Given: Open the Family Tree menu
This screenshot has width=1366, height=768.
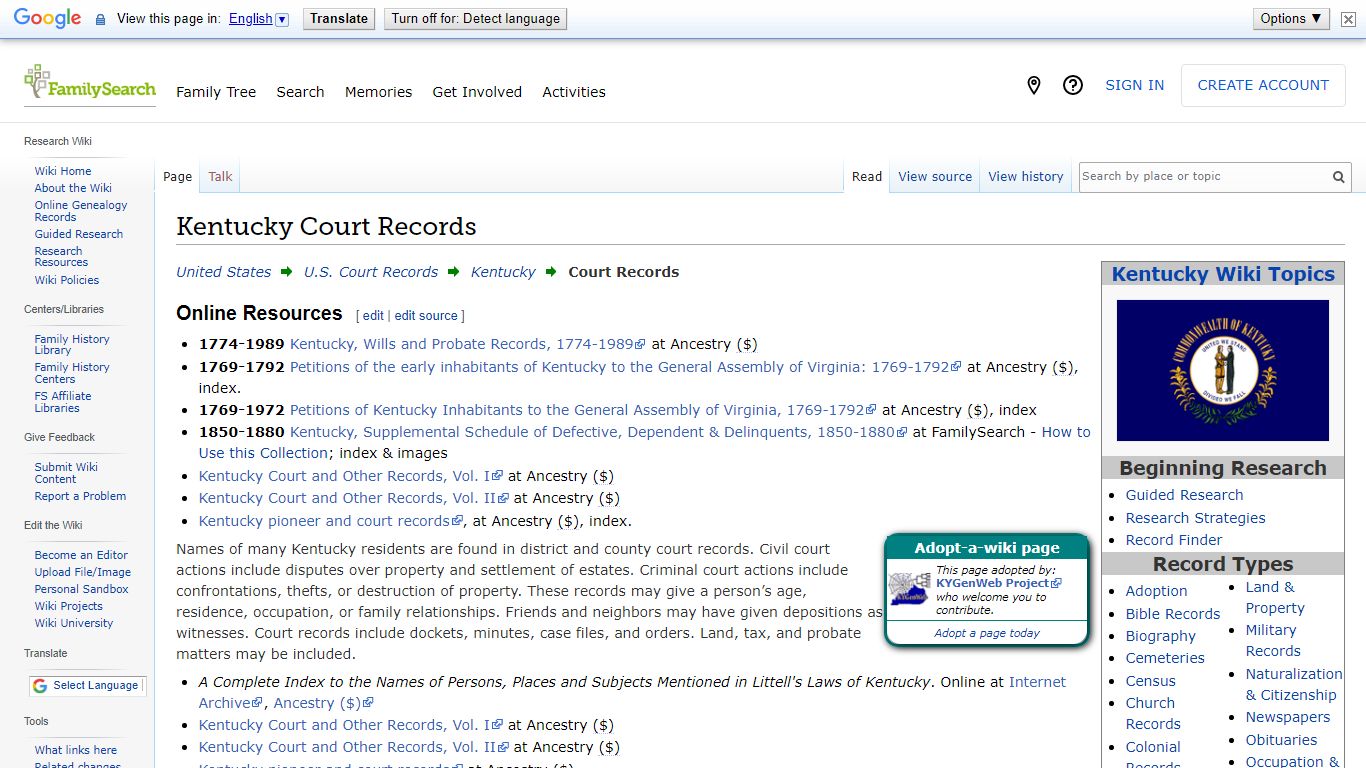Looking at the screenshot, I should click(216, 92).
